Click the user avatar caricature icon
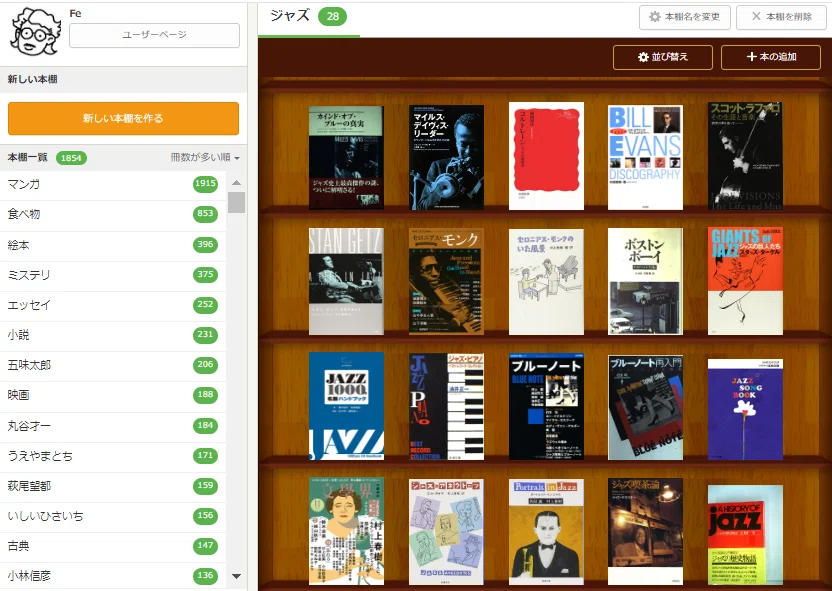 pos(36,32)
